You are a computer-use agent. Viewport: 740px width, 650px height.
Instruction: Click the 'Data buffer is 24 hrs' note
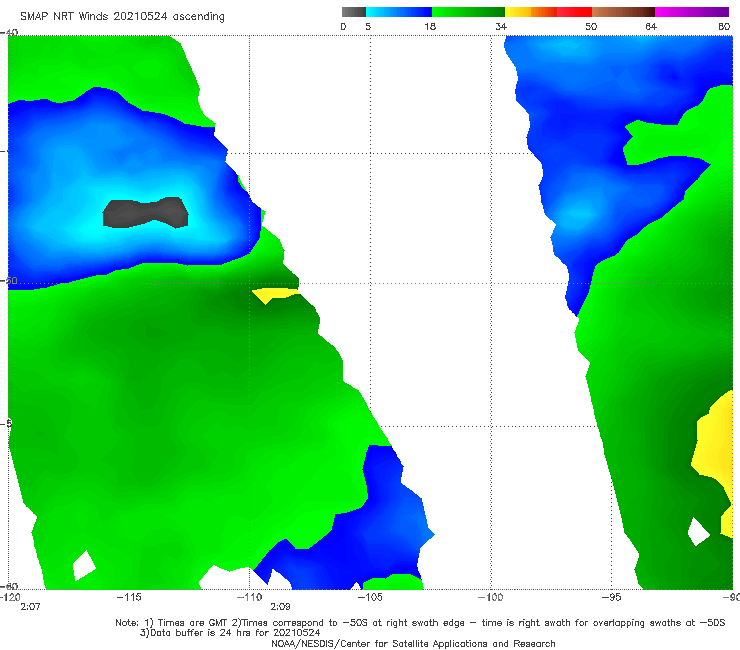[x=230, y=633]
